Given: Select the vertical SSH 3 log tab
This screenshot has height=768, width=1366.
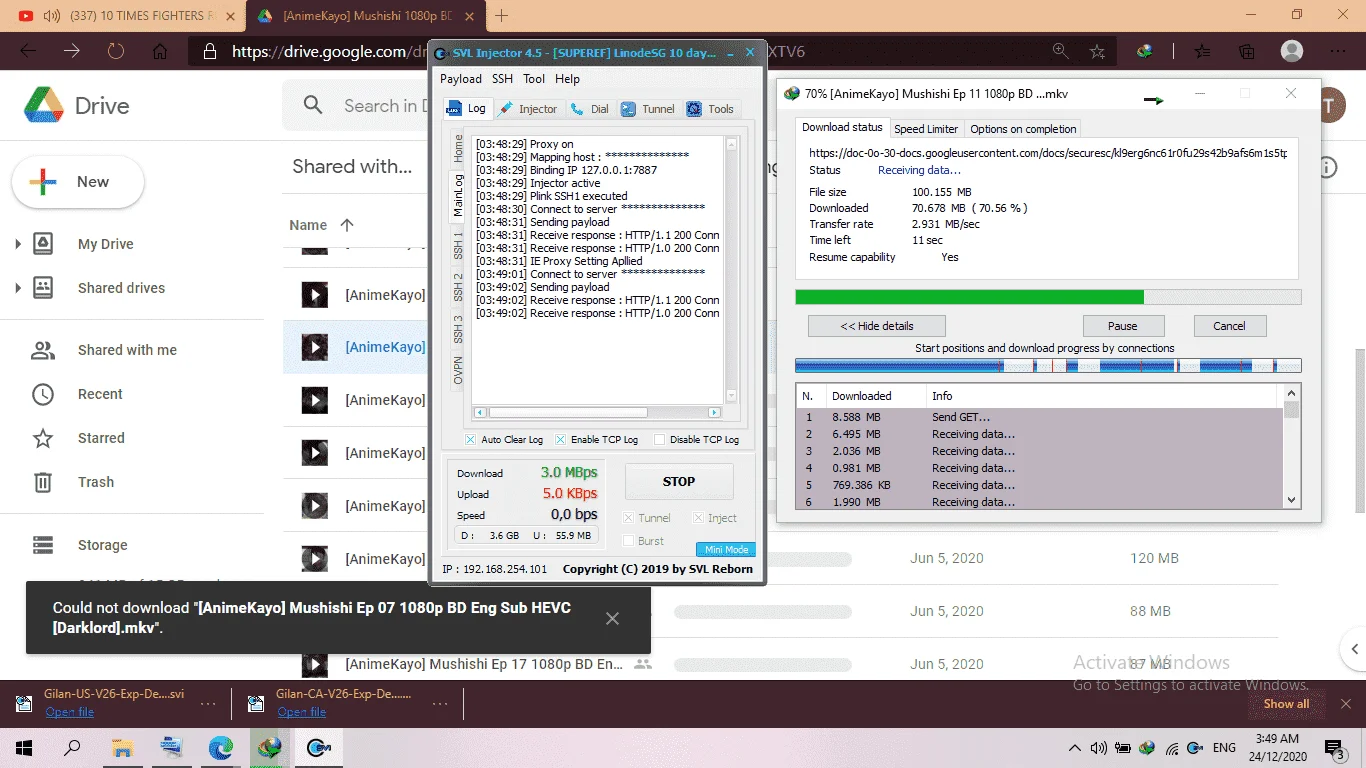Looking at the screenshot, I should coord(458,330).
